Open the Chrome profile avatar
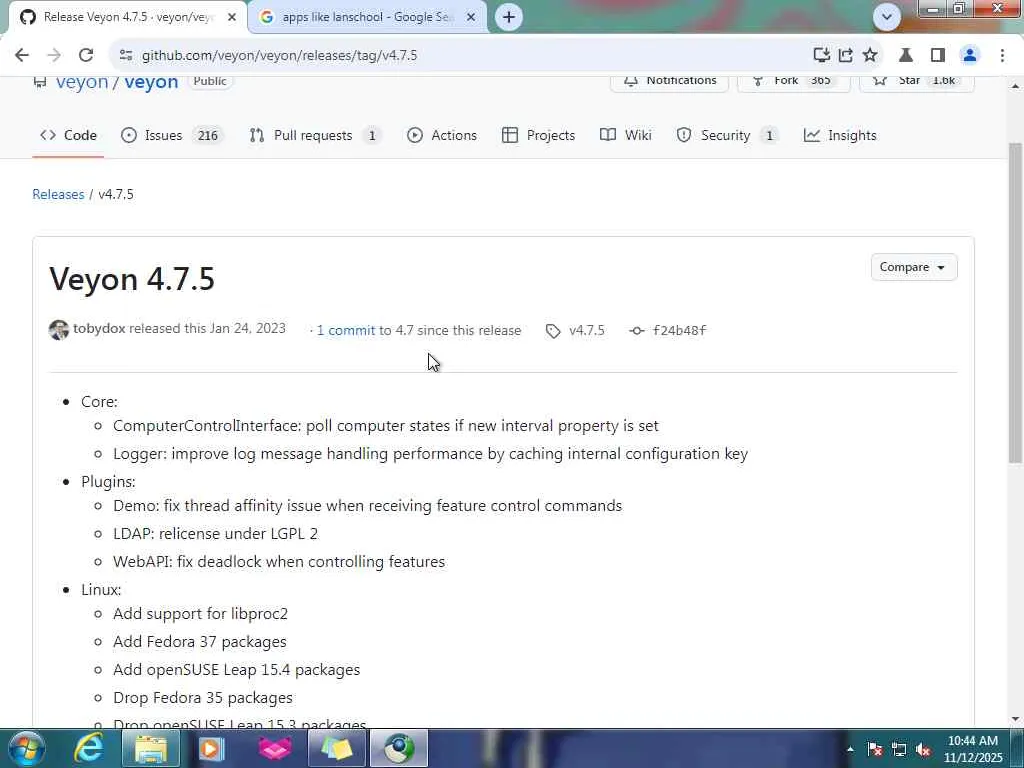The width and height of the screenshot is (1024, 768). (970, 55)
